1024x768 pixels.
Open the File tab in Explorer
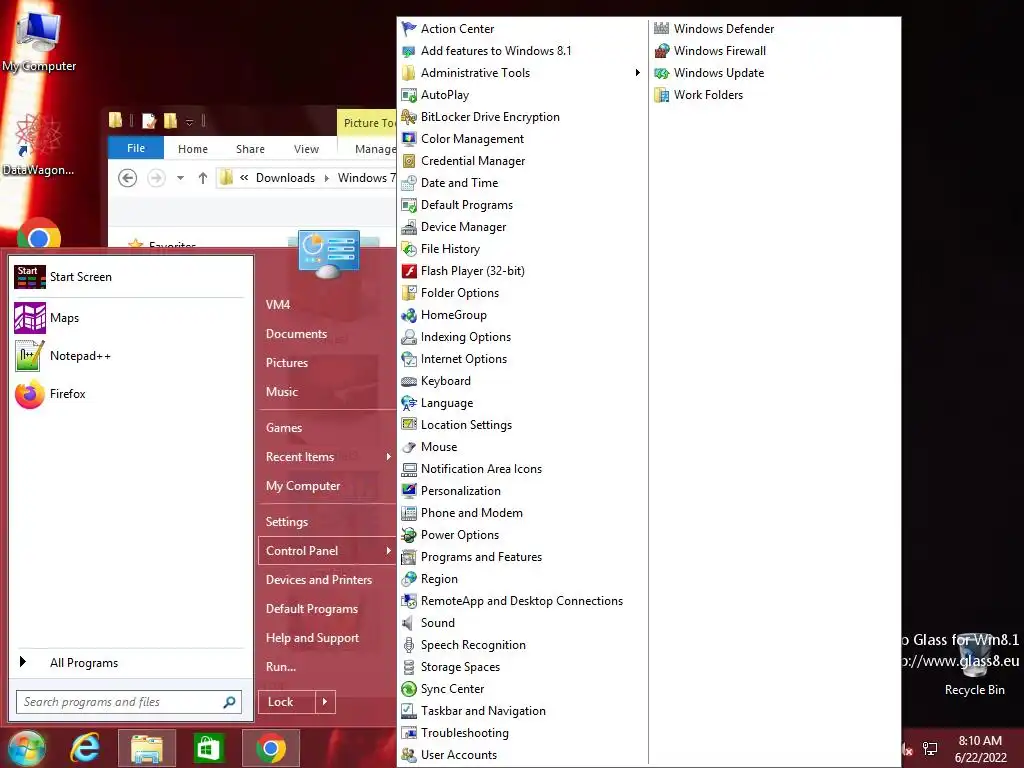[136, 148]
